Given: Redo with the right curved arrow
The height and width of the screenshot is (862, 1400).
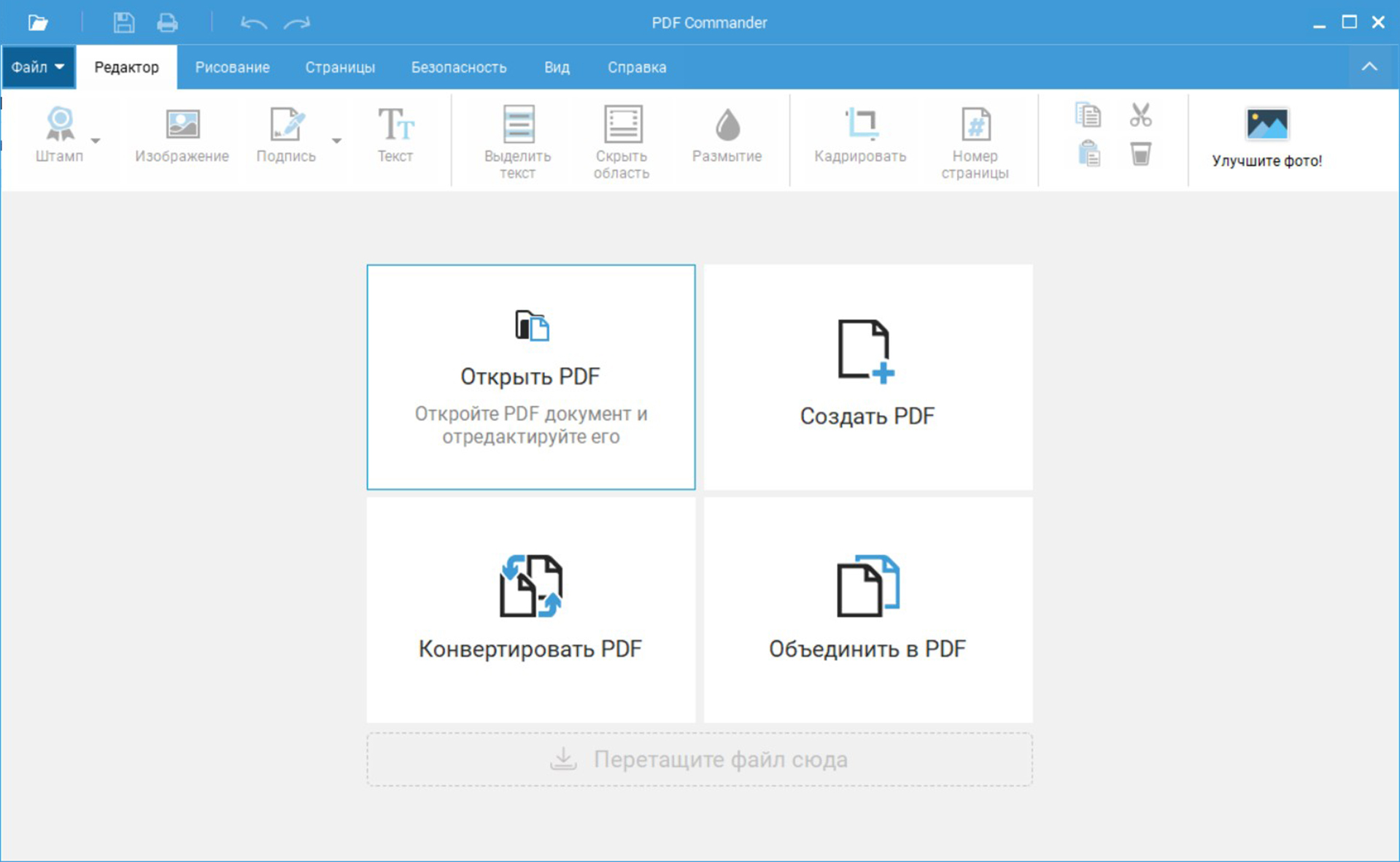Looking at the screenshot, I should pyautogui.click(x=297, y=23).
